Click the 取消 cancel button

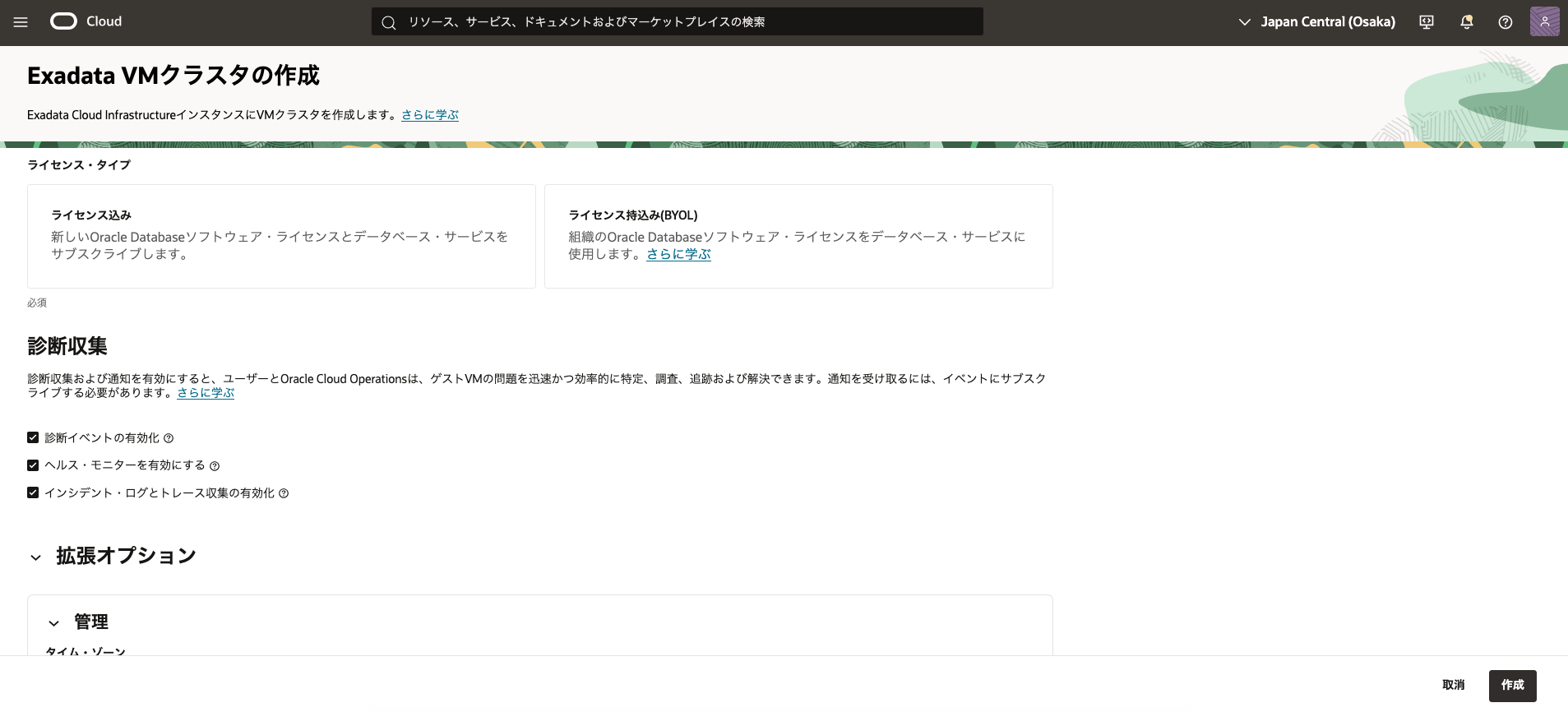coord(1453,685)
